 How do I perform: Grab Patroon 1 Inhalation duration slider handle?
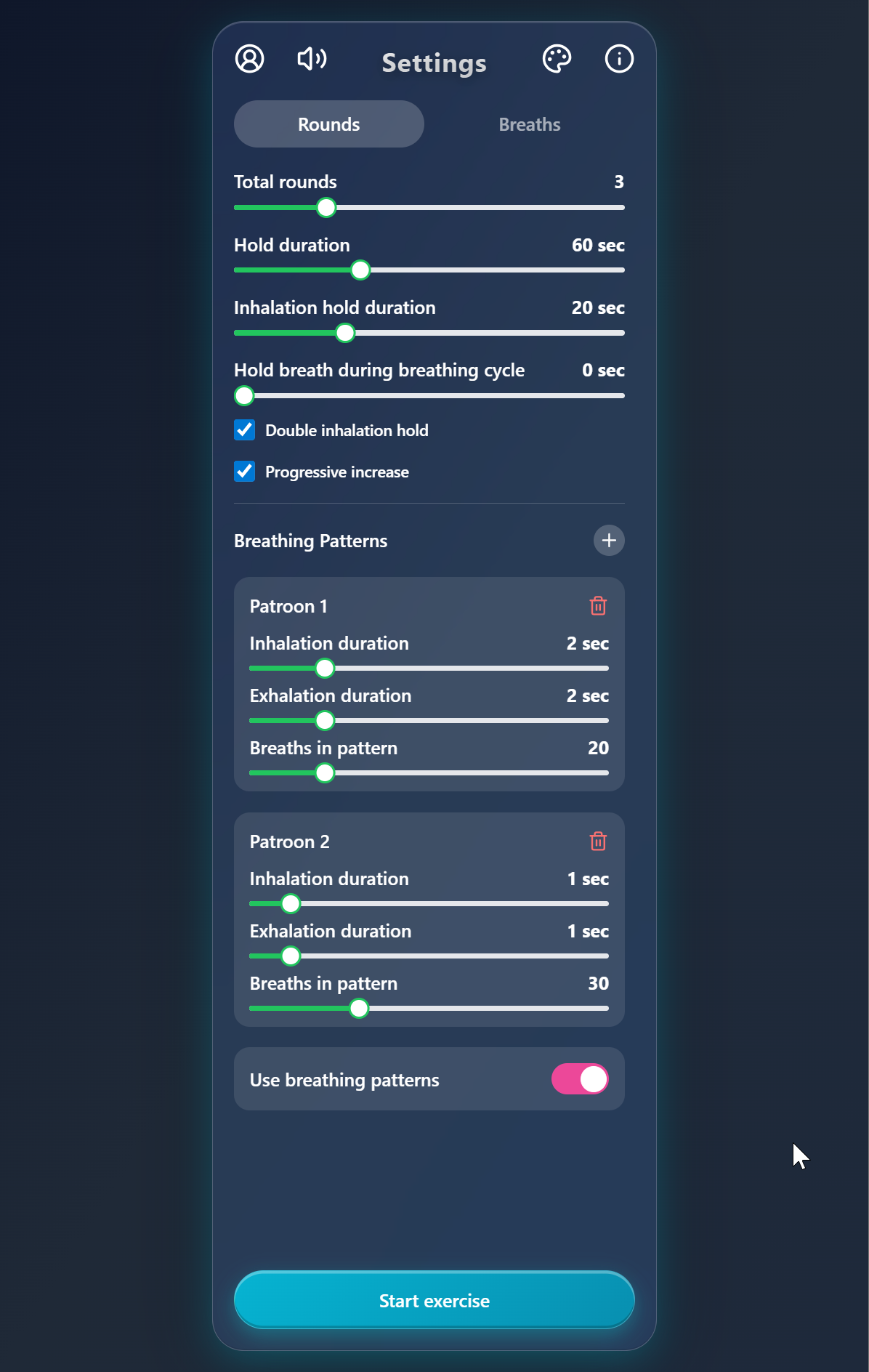324,668
